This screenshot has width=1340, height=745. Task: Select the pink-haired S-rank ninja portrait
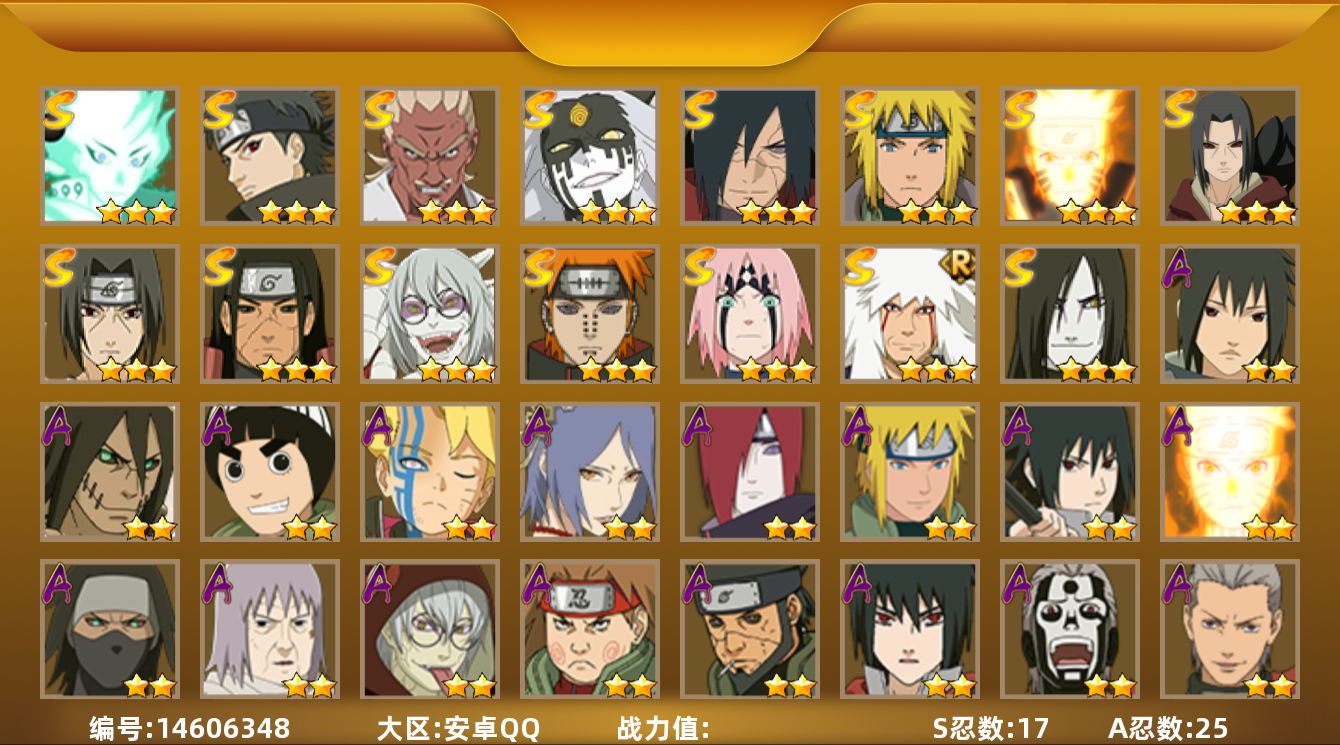[750, 314]
